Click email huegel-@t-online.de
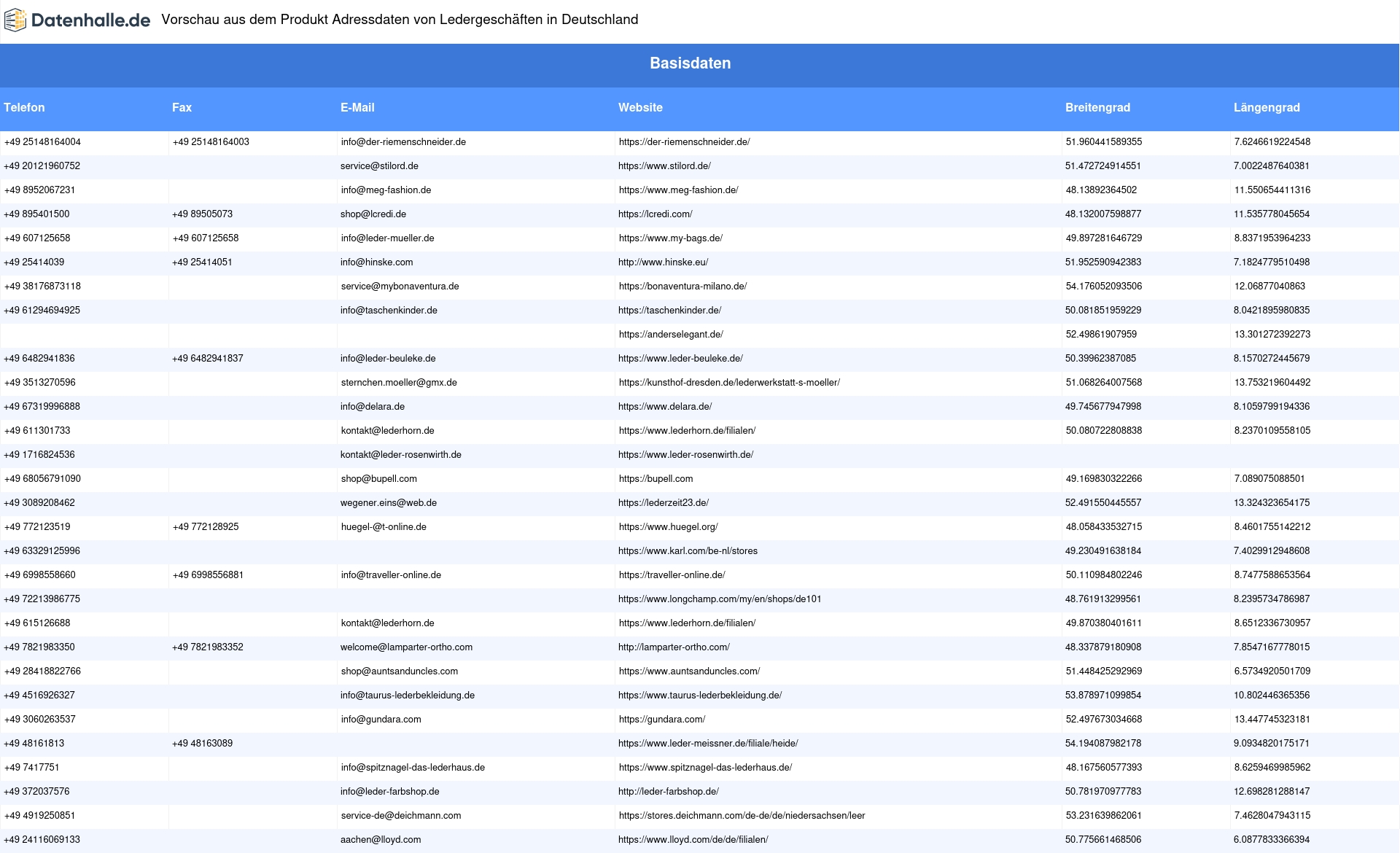Image resolution: width=1400 pixels, height=853 pixels. 384,527
